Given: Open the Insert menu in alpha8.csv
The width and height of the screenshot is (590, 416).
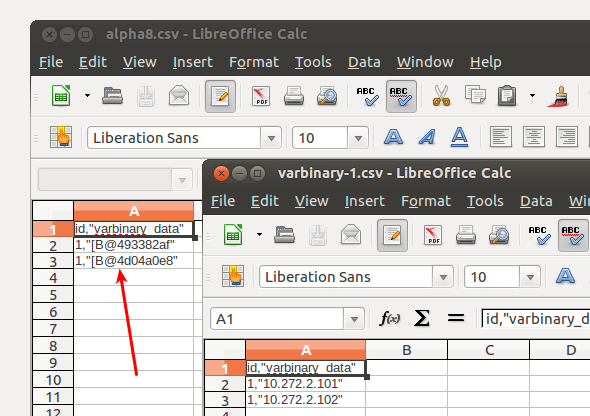Looking at the screenshot, I should coord(193,62).
